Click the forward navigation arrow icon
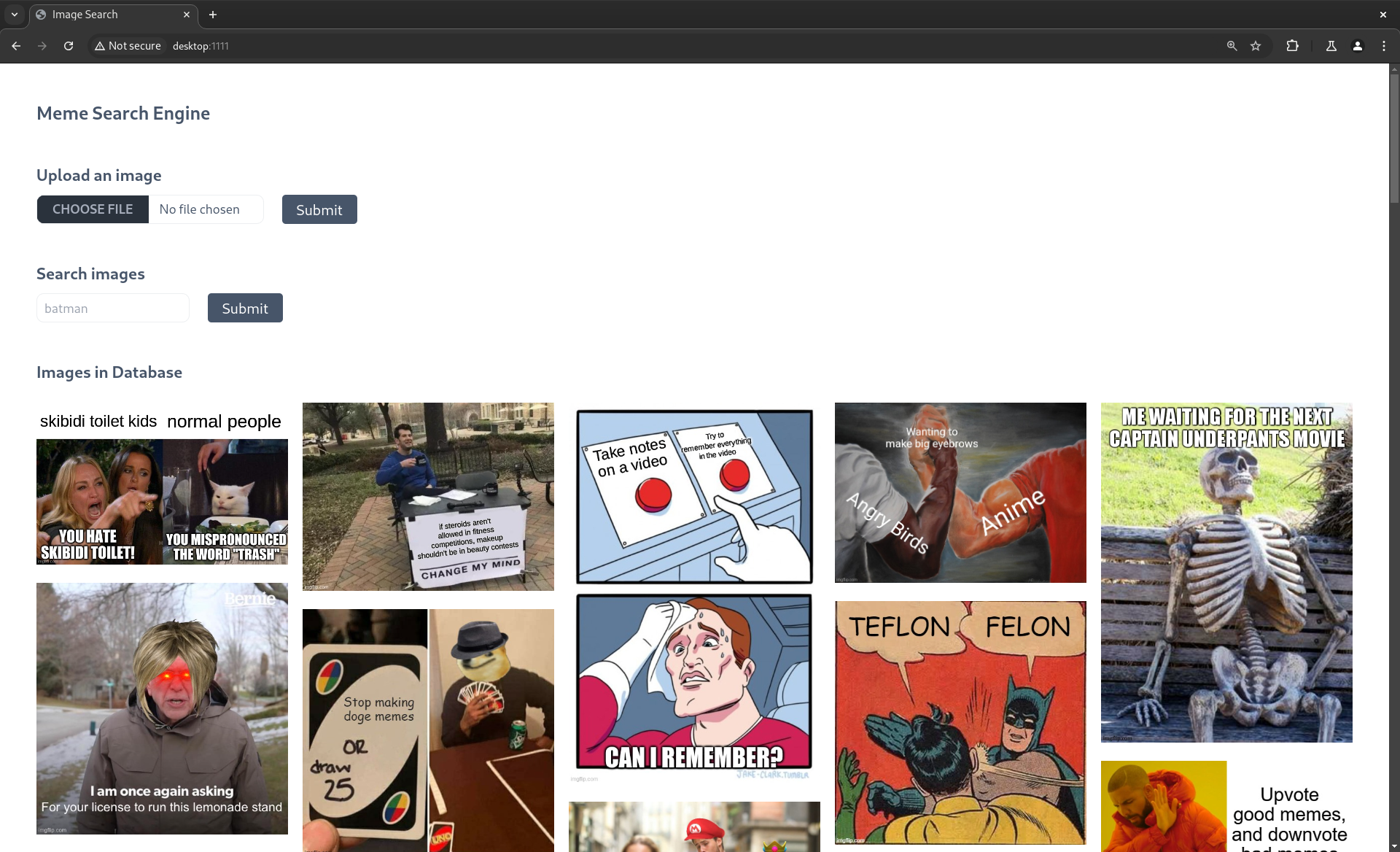1400x852 pixels. coord(42,46)
